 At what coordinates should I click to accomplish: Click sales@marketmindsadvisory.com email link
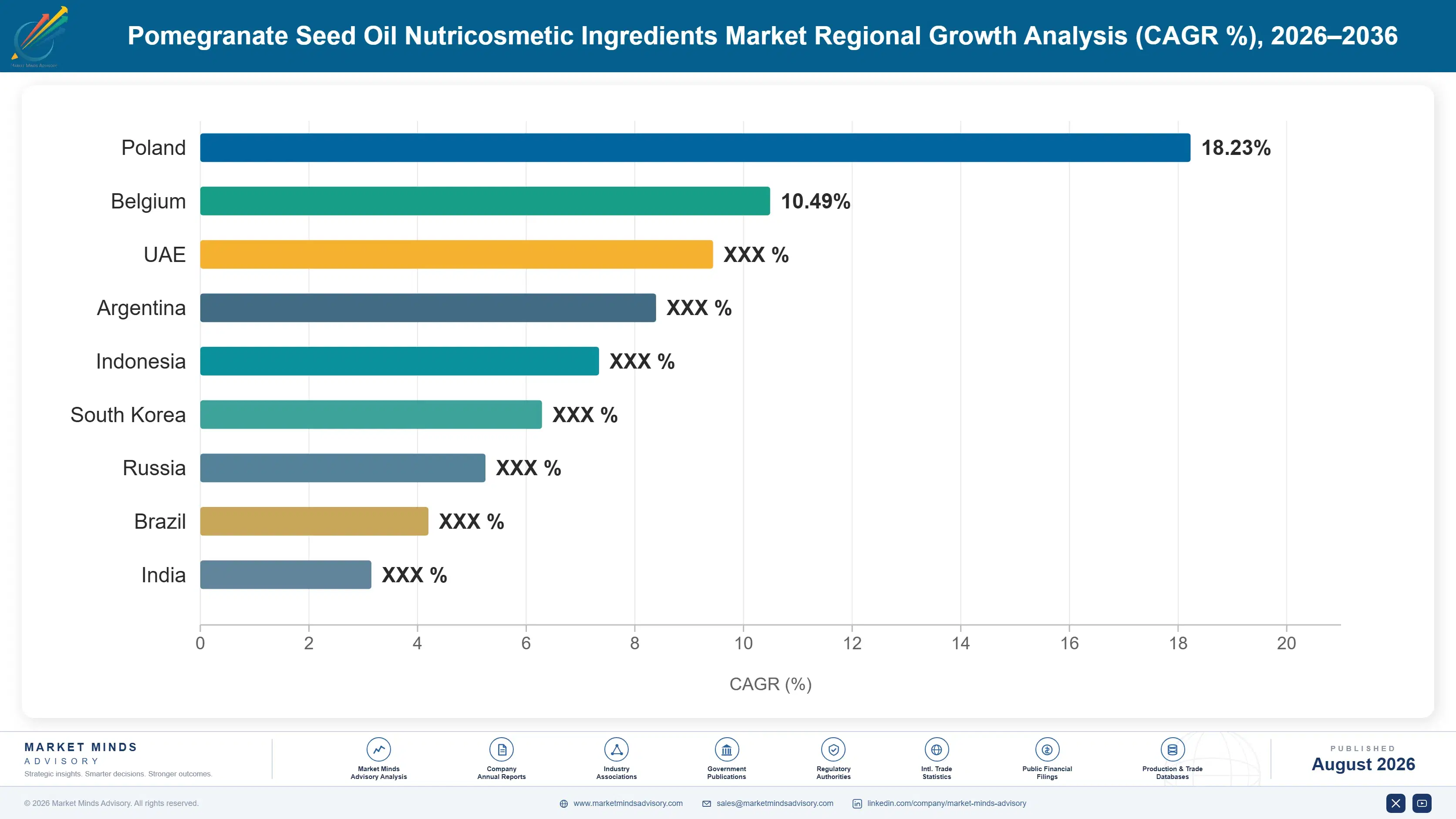(x=774, y=803)
